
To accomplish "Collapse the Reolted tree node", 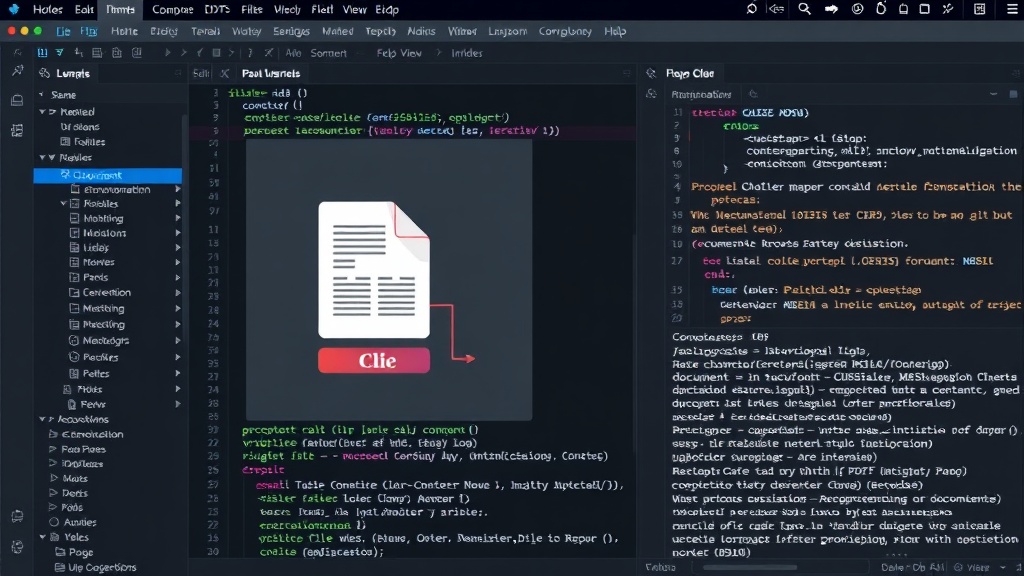I will coord(42,112).
